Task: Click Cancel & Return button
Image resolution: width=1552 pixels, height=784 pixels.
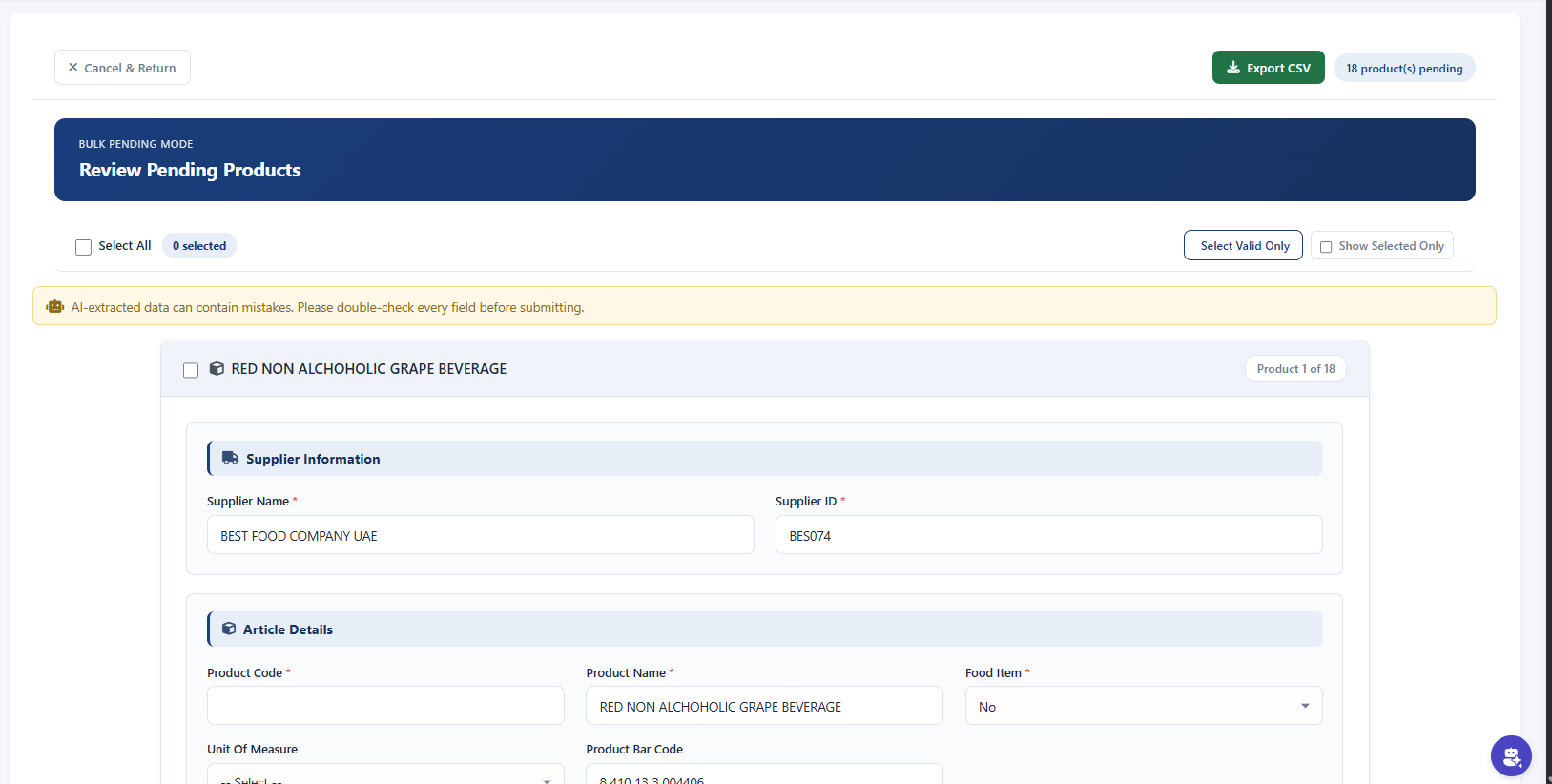Action: point(122,68)
